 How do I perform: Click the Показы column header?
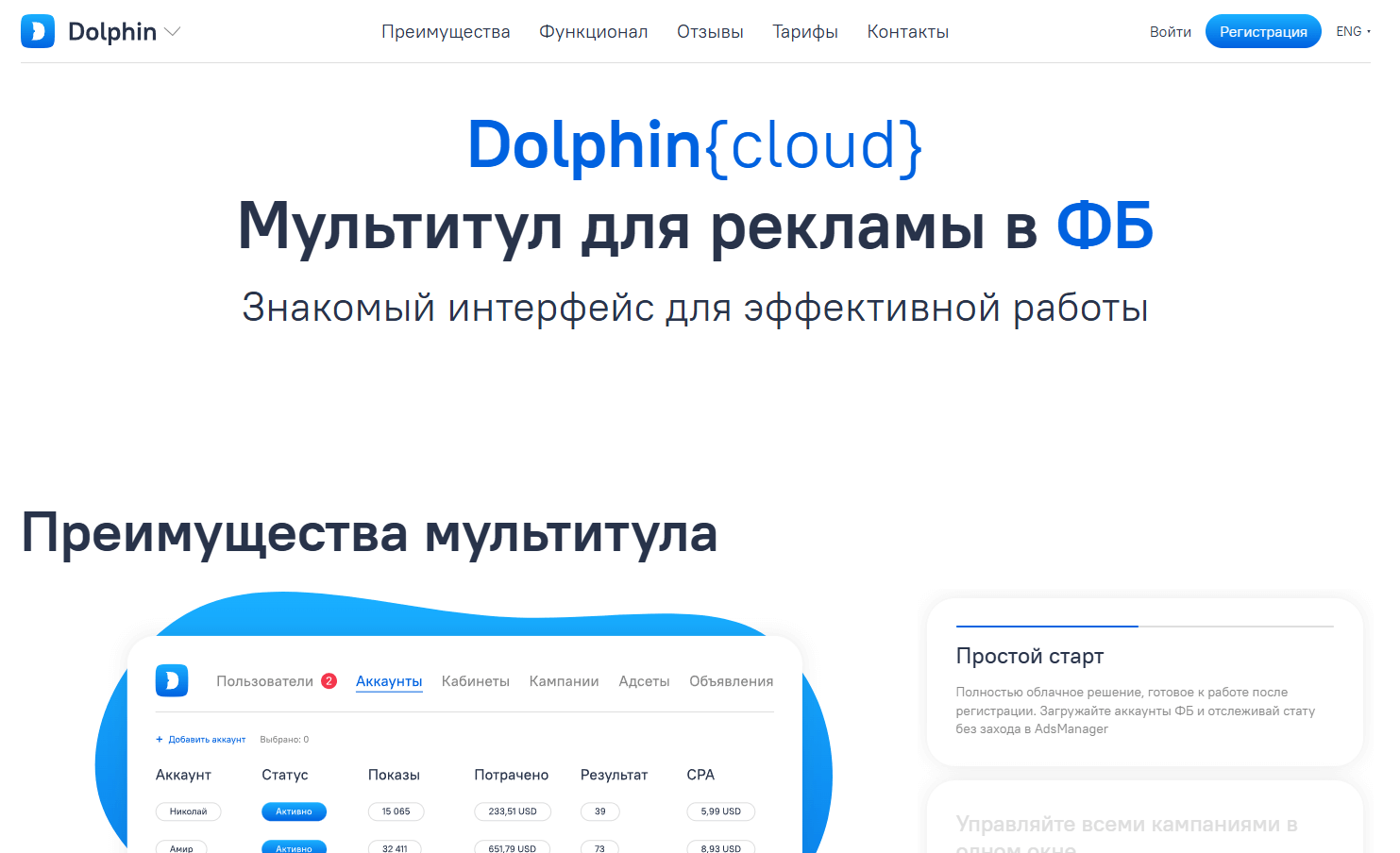point(394,775)
